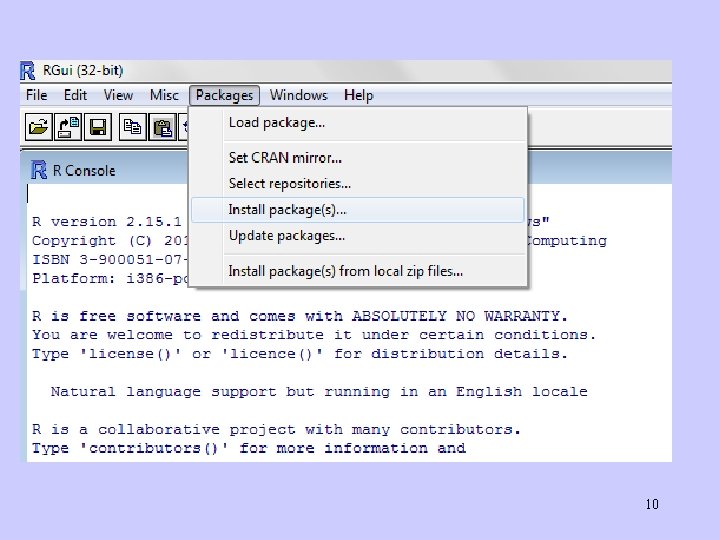
Task: Choose Load package... from the menu
Action: tap(358, 123)
